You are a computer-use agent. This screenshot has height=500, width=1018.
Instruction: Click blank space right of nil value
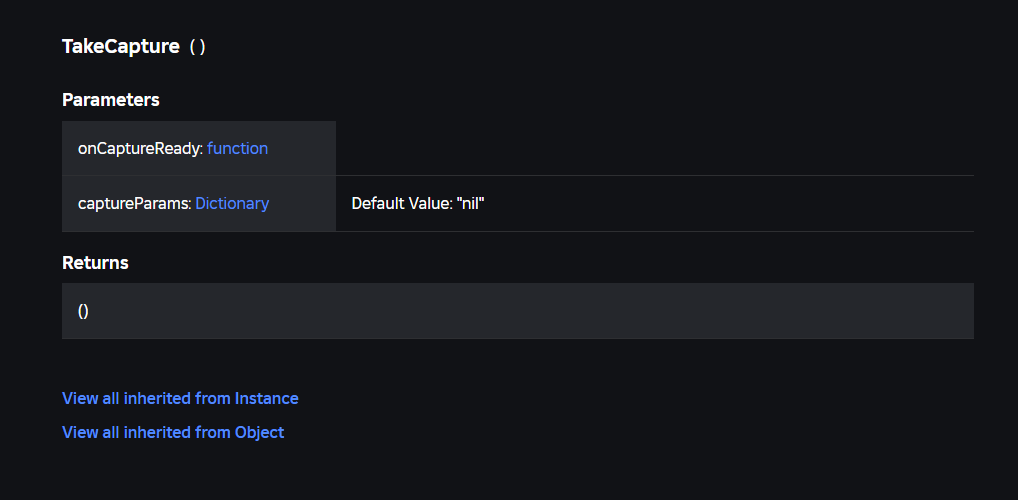tap(729, 203)
